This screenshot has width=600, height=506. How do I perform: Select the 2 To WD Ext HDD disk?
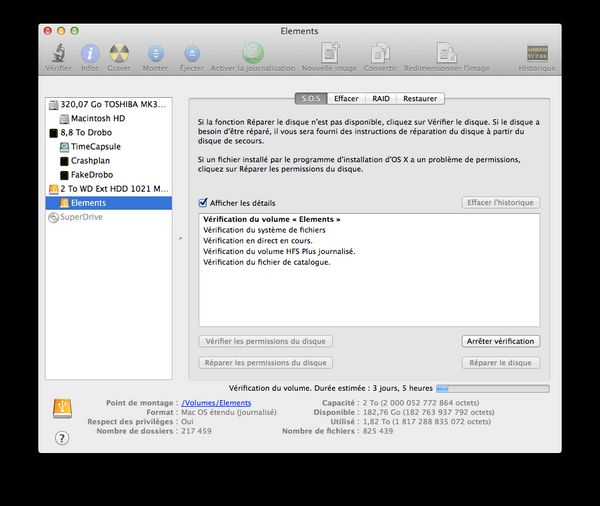click(112, 188)
